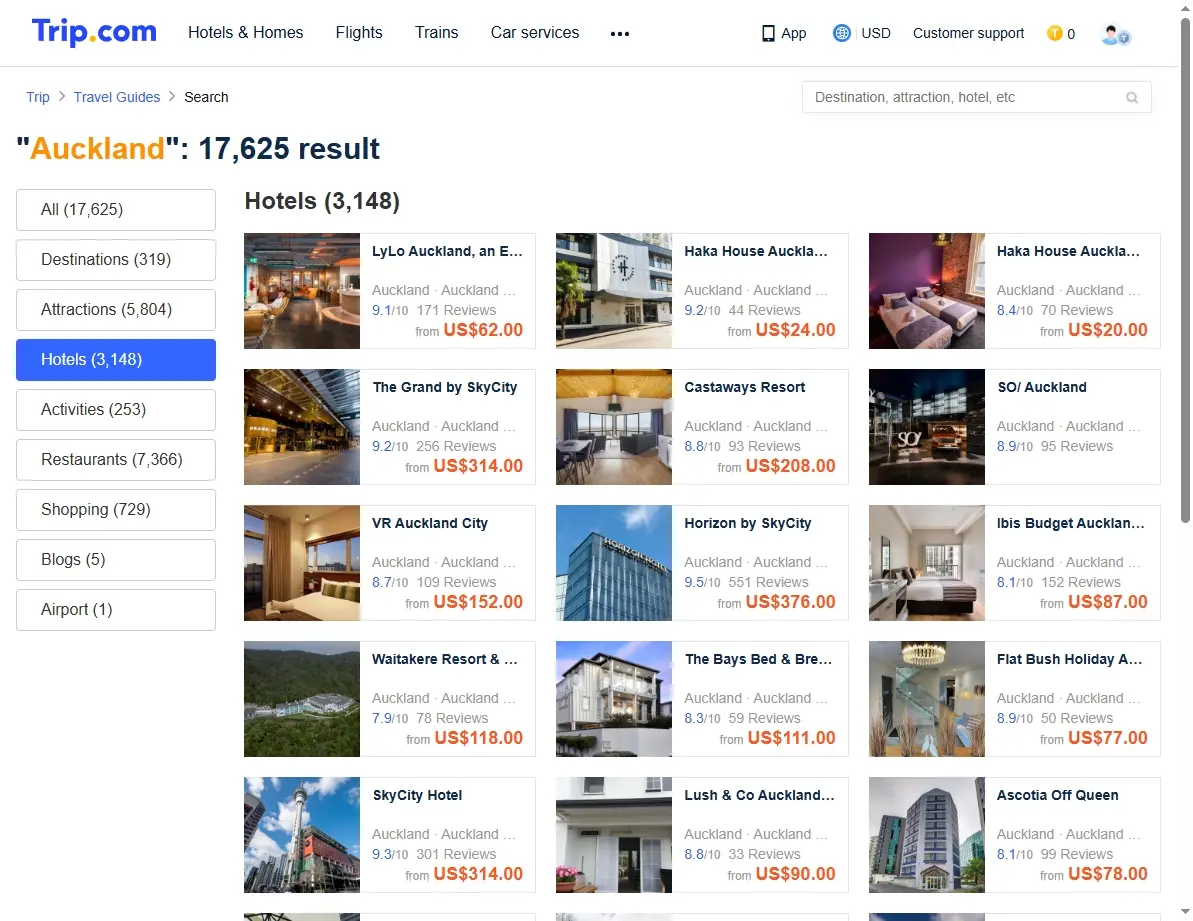Click the 551 Reviews text

(768, 583)
